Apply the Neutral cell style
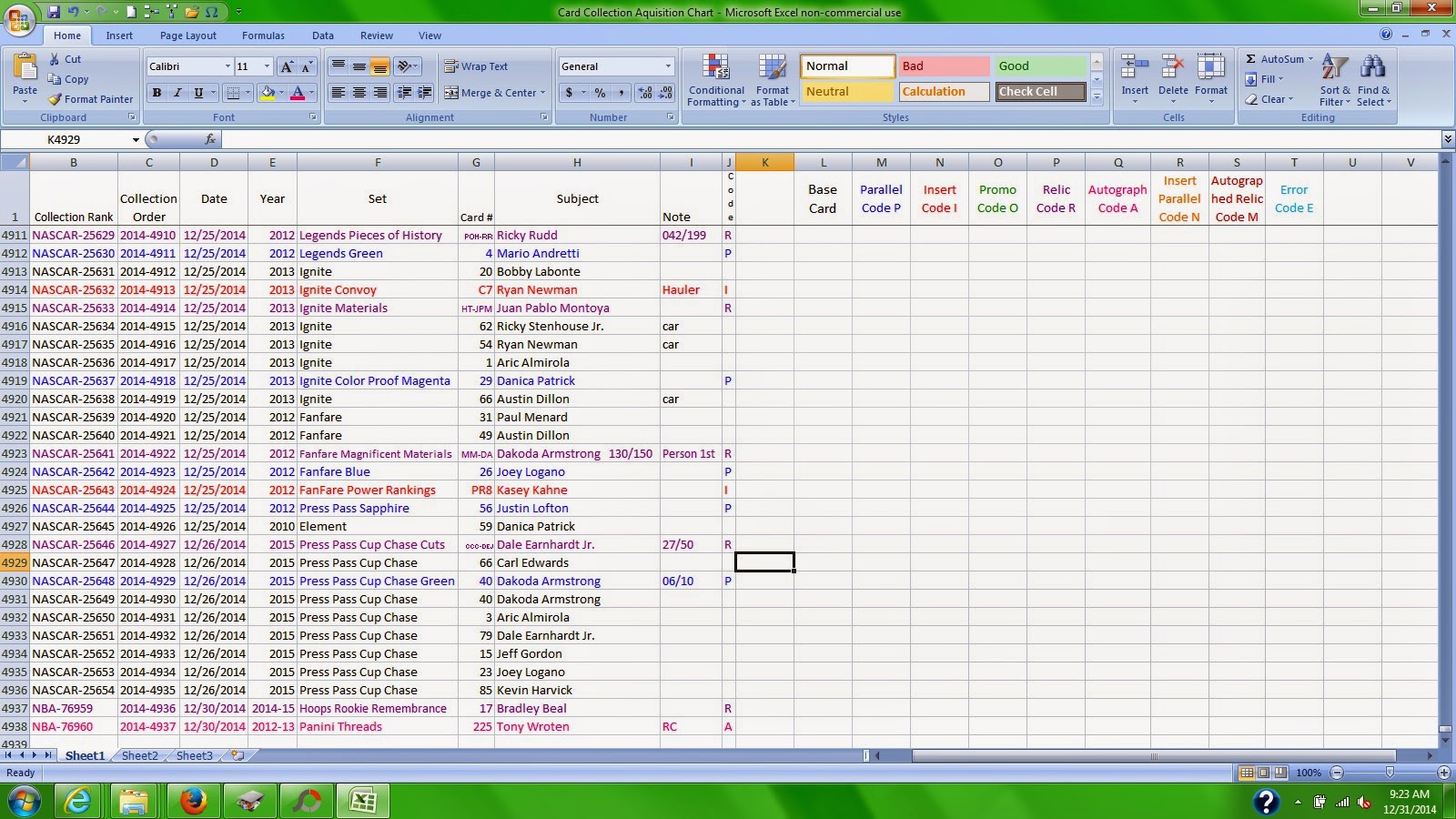The height and width of the screenshot is (819, 1456). 847,91
